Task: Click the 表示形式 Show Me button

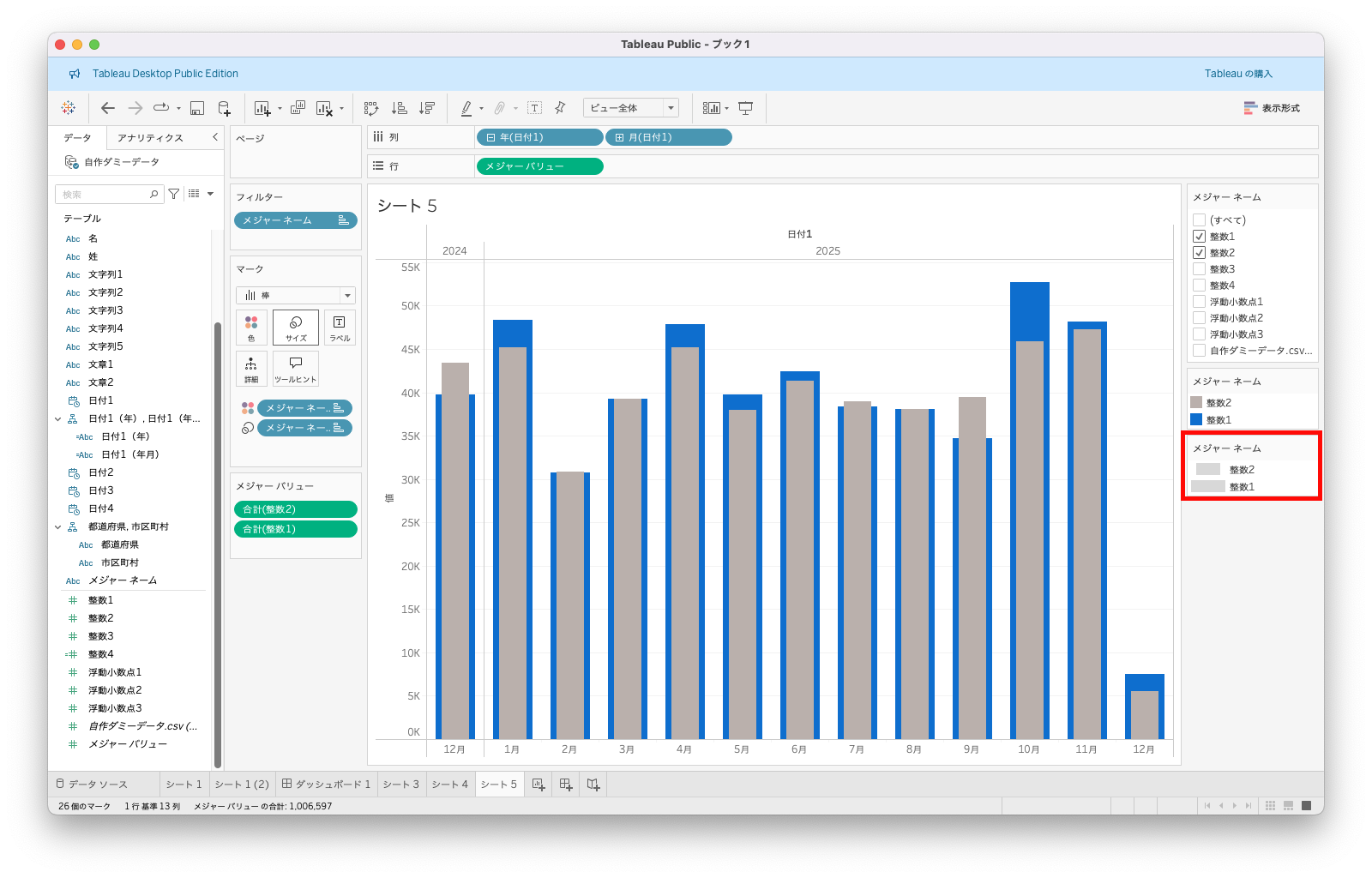Action: tap(1272, 108)
